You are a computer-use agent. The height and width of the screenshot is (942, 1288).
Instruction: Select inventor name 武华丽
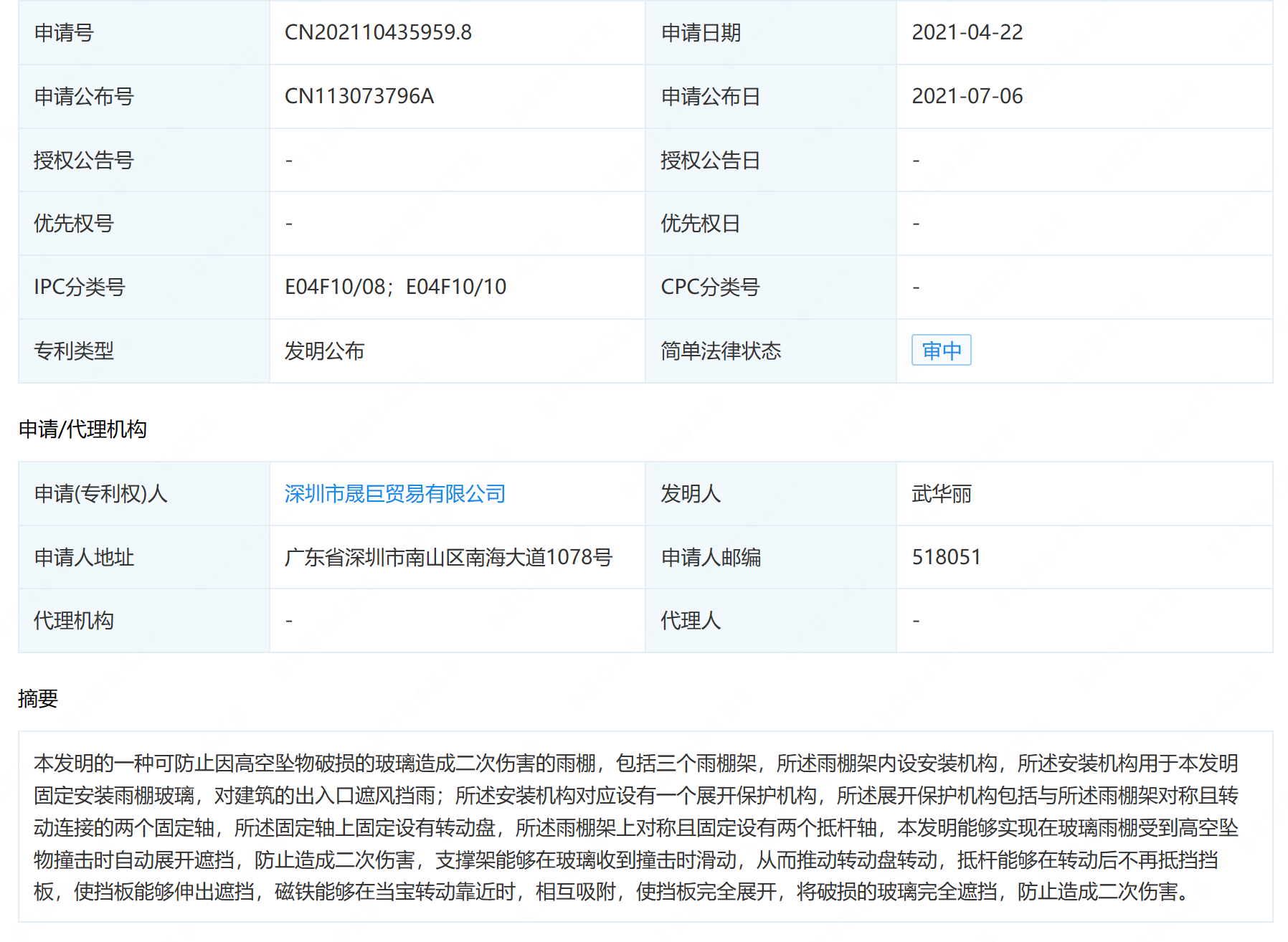pos(941,494)
